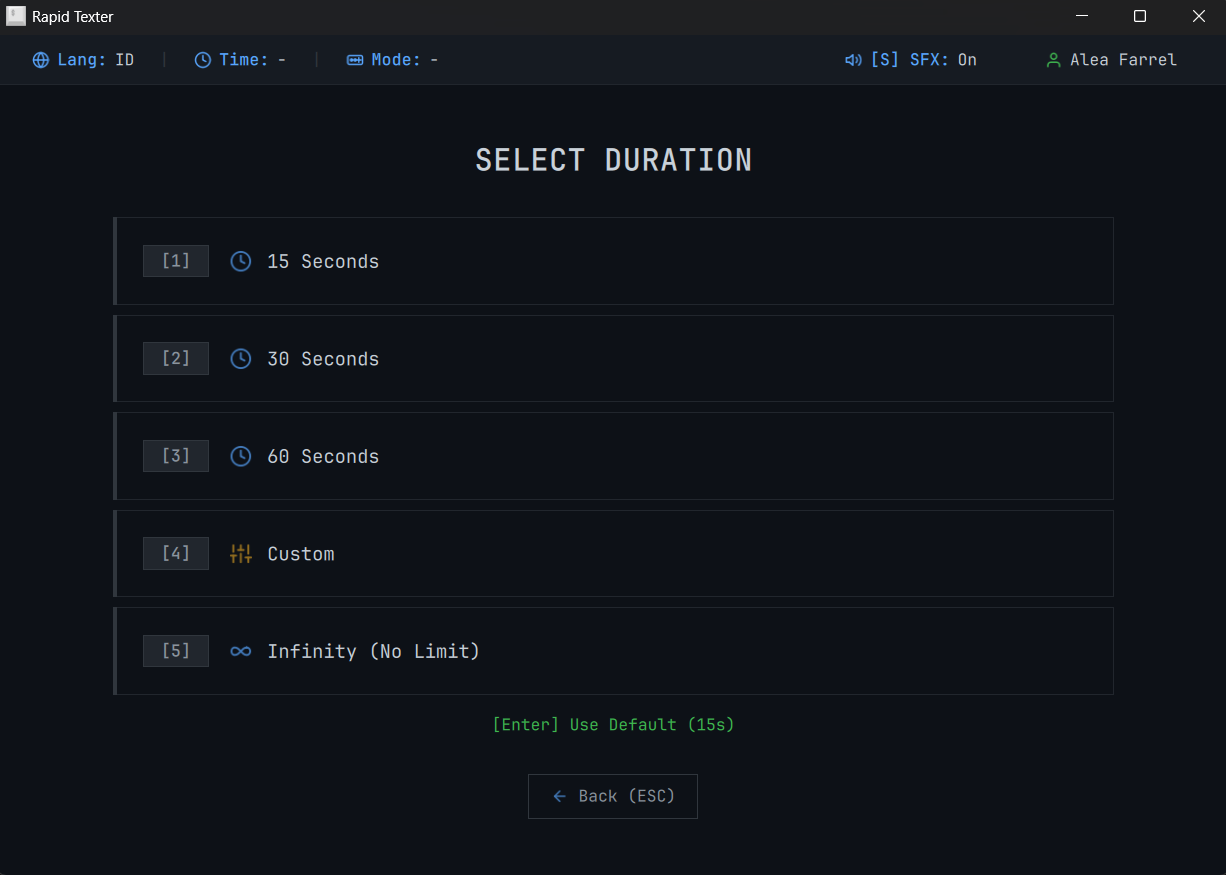The width and height of the screenshot is (1226, 875).
Task: Click the user profile icon beside Alea Farrel
Action: pos(1053,60)
